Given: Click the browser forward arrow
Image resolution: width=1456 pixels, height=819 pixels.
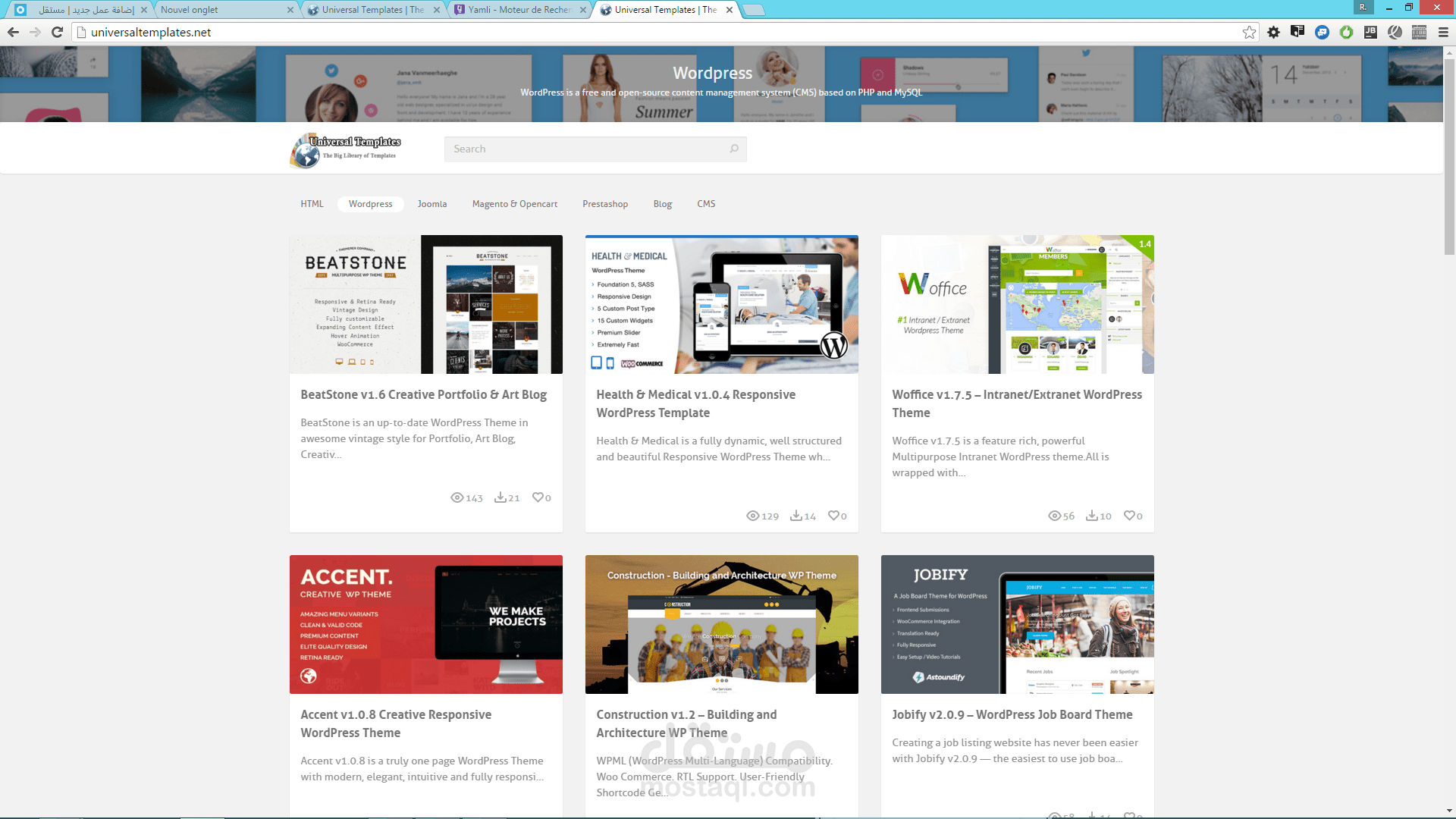Looking at the screenshot, I should [x=35, y=32].
